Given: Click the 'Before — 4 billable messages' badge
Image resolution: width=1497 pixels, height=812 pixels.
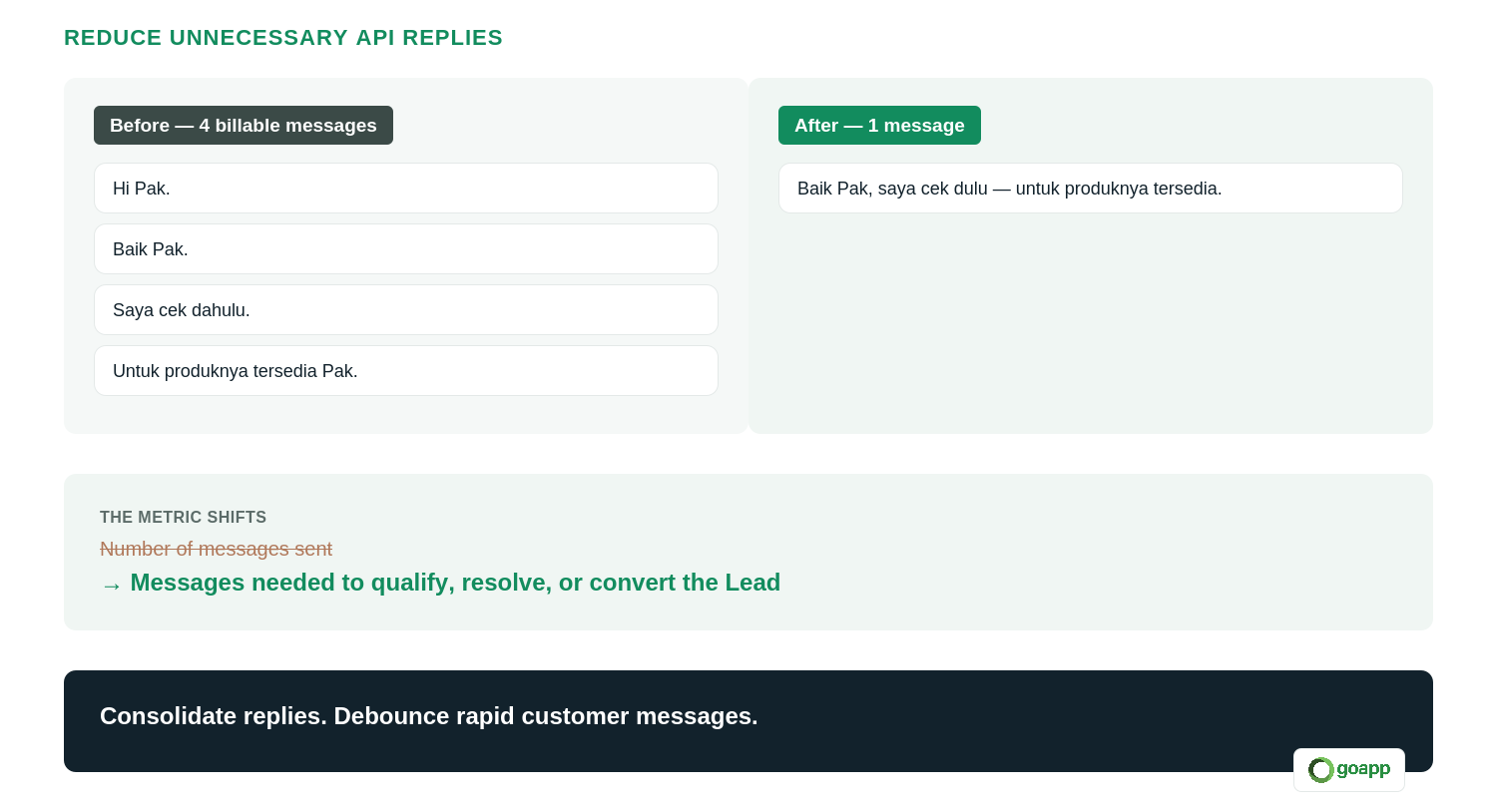Looking at the screenshot, I should point(244,126).
